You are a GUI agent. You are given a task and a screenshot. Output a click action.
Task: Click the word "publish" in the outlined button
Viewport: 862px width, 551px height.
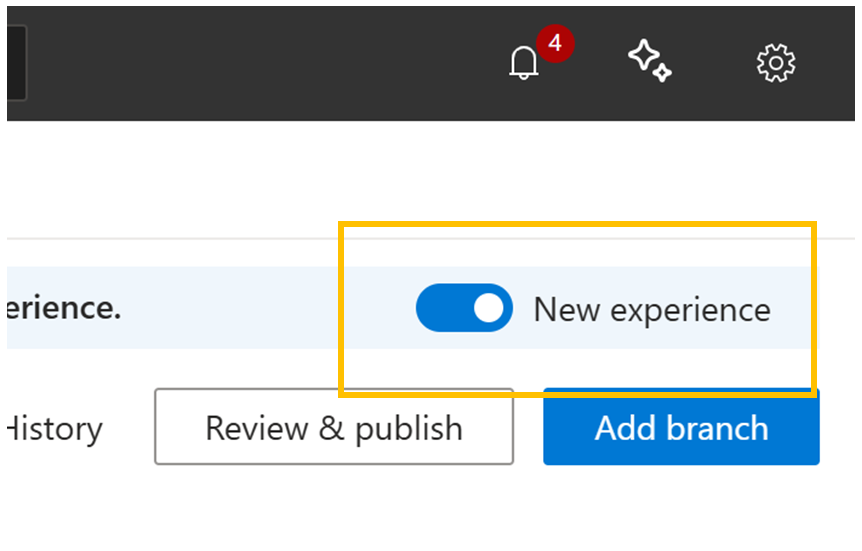pos(408,428)
